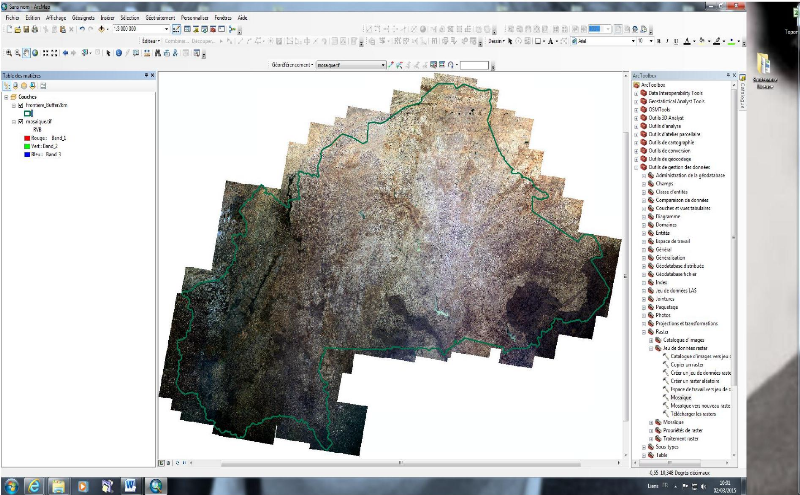Click the Save document icon
This screenshot has height=495, width=800.
coord(27,29)
